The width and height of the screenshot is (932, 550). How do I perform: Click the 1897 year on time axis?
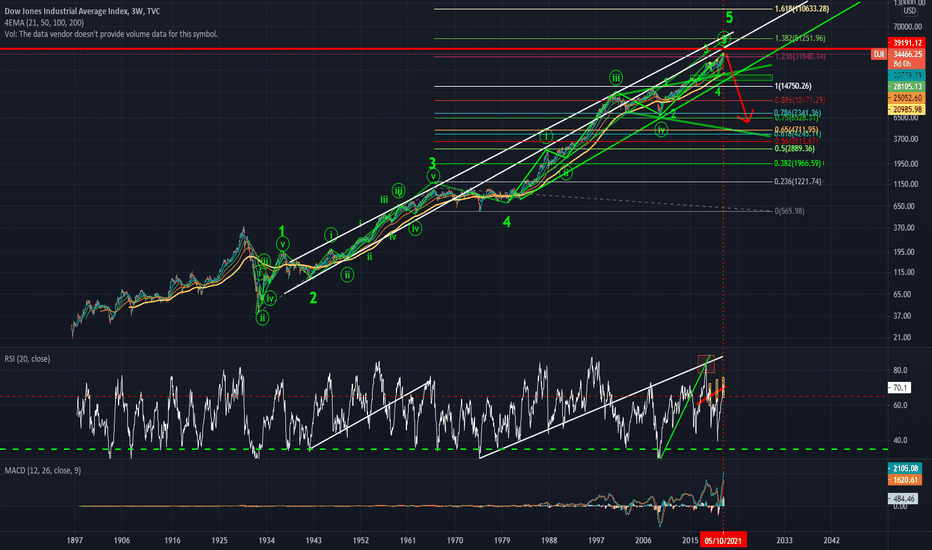click(x=75, y=540)
